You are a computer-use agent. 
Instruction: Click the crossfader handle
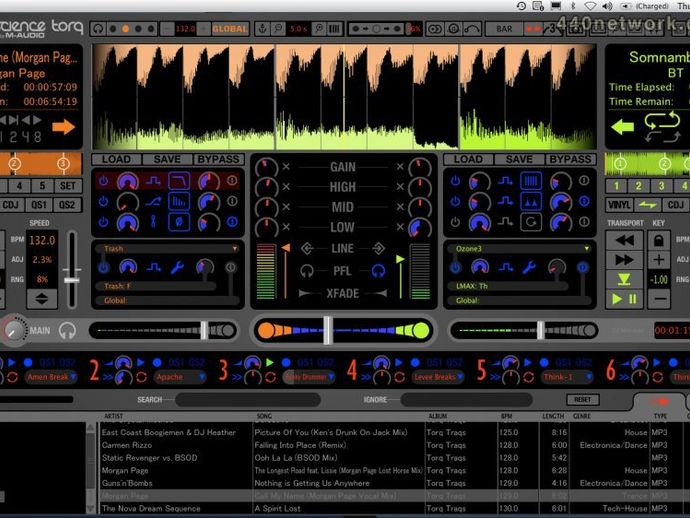point(328,330)
